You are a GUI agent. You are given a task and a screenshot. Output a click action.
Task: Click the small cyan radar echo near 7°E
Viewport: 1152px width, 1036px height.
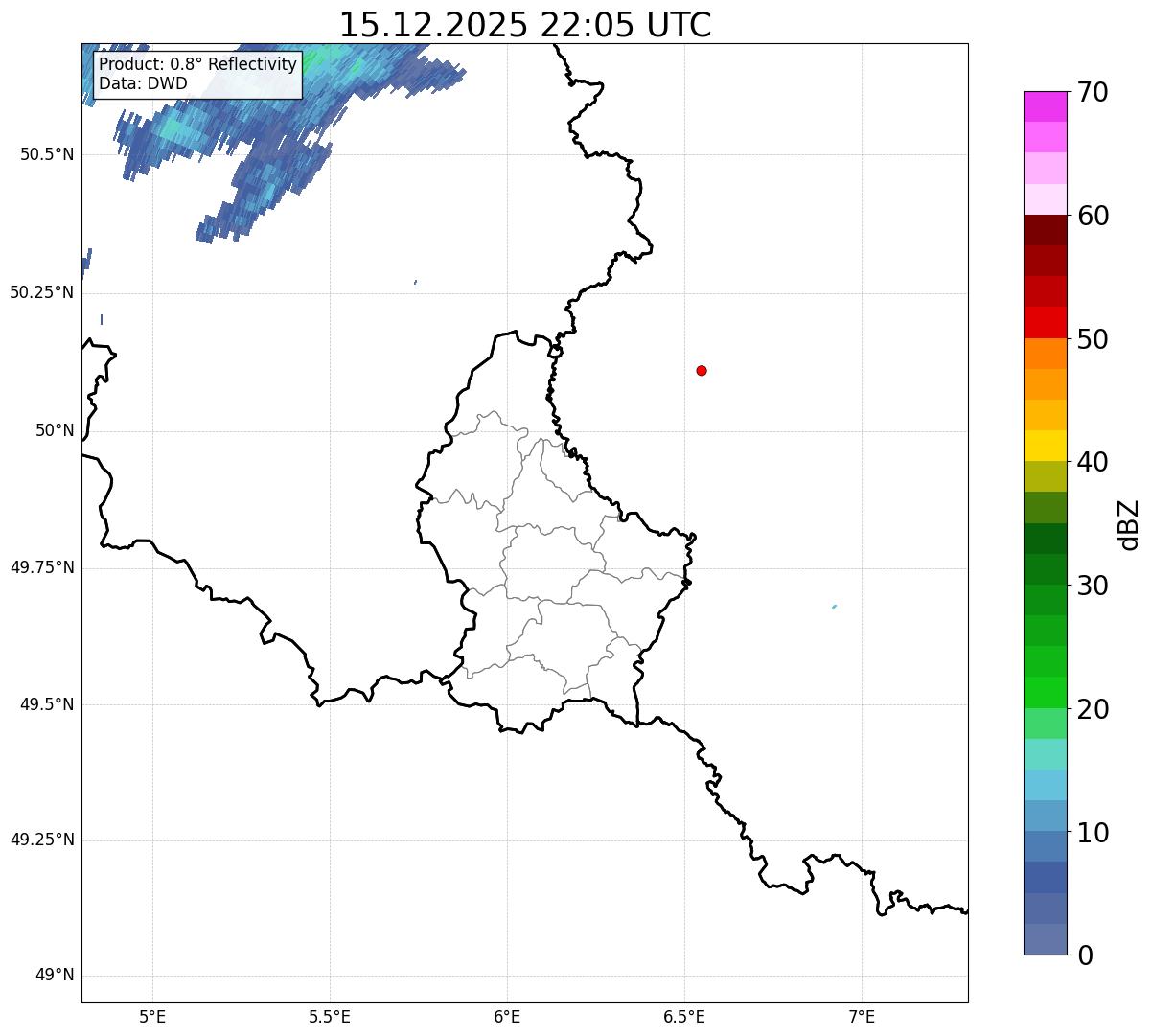[835, 607]
